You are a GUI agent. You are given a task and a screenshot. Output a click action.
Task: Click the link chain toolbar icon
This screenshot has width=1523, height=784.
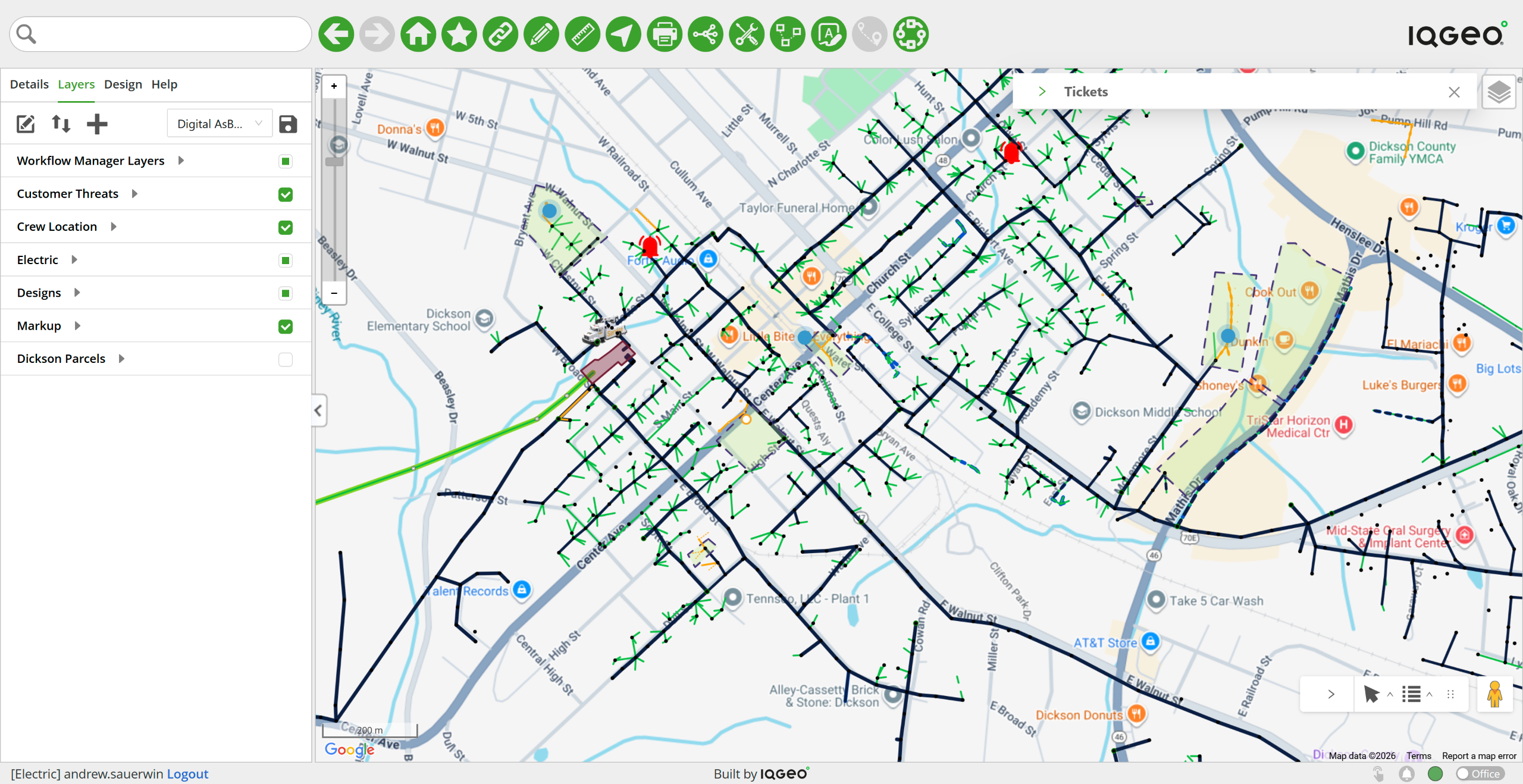click(500, 35)
